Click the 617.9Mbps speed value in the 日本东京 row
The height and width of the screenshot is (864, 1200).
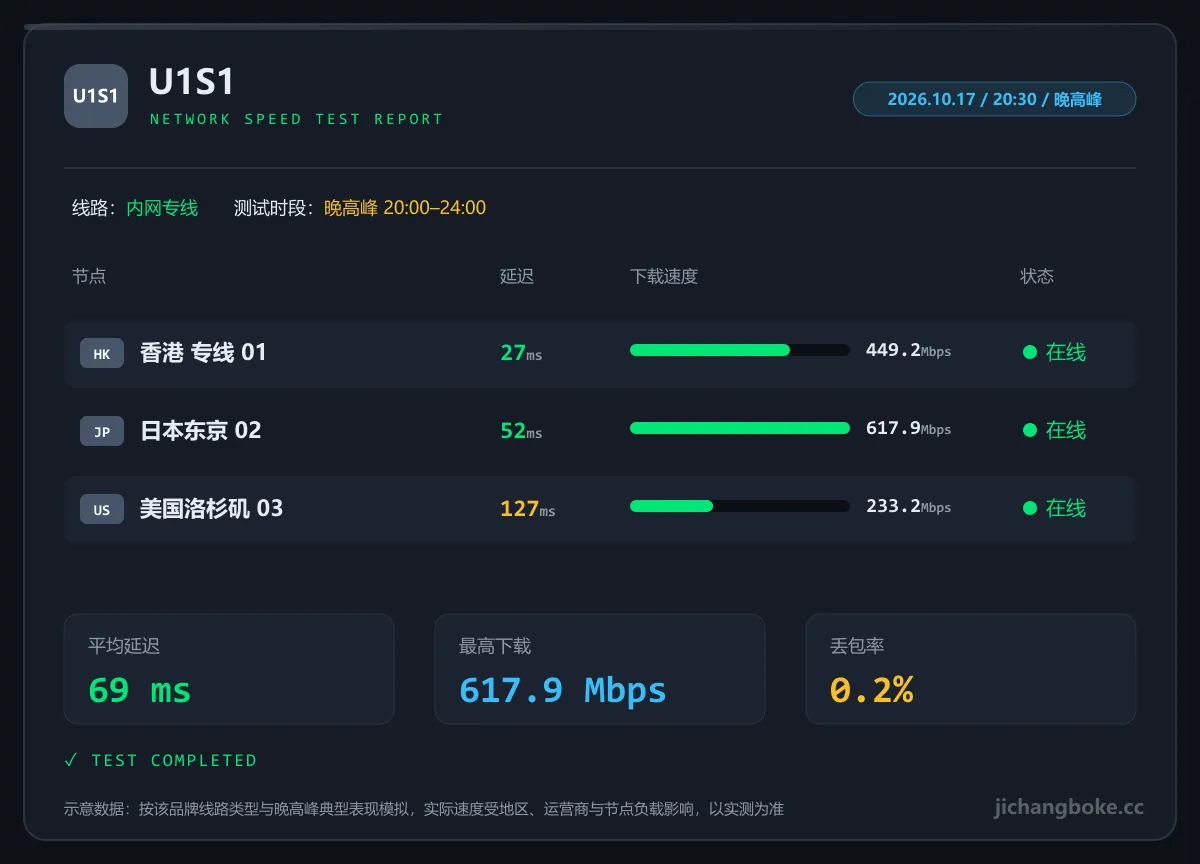click(908, 428)
